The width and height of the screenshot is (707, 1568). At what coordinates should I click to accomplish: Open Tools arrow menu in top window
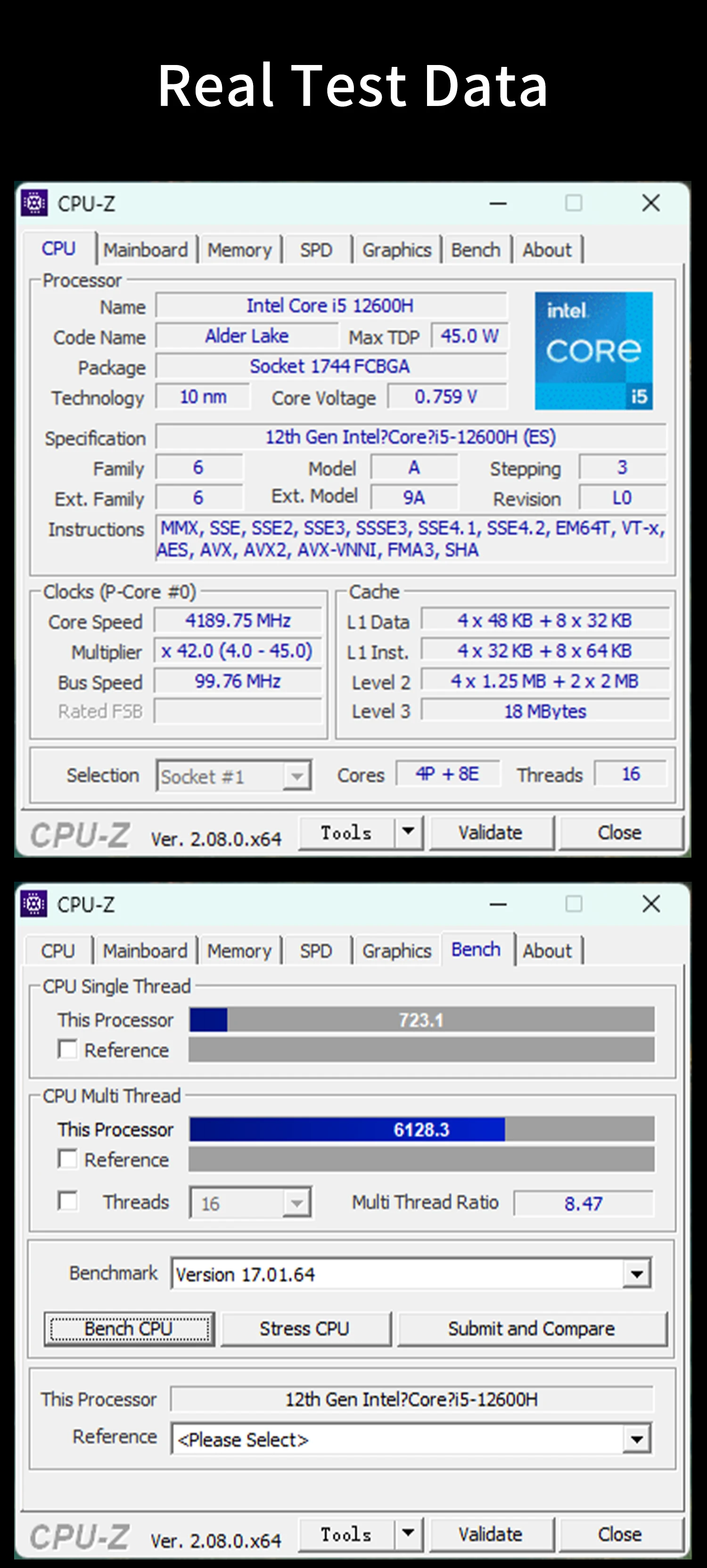(x=409, y=831)
